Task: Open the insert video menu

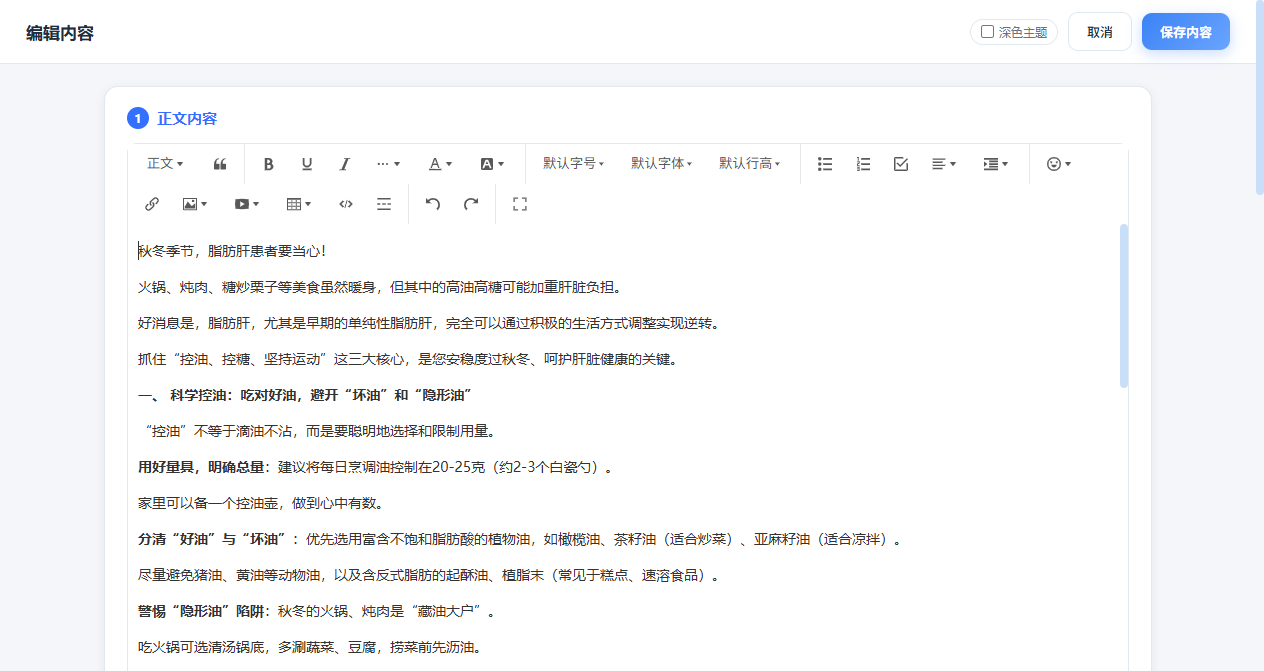Action: [247, 204]
